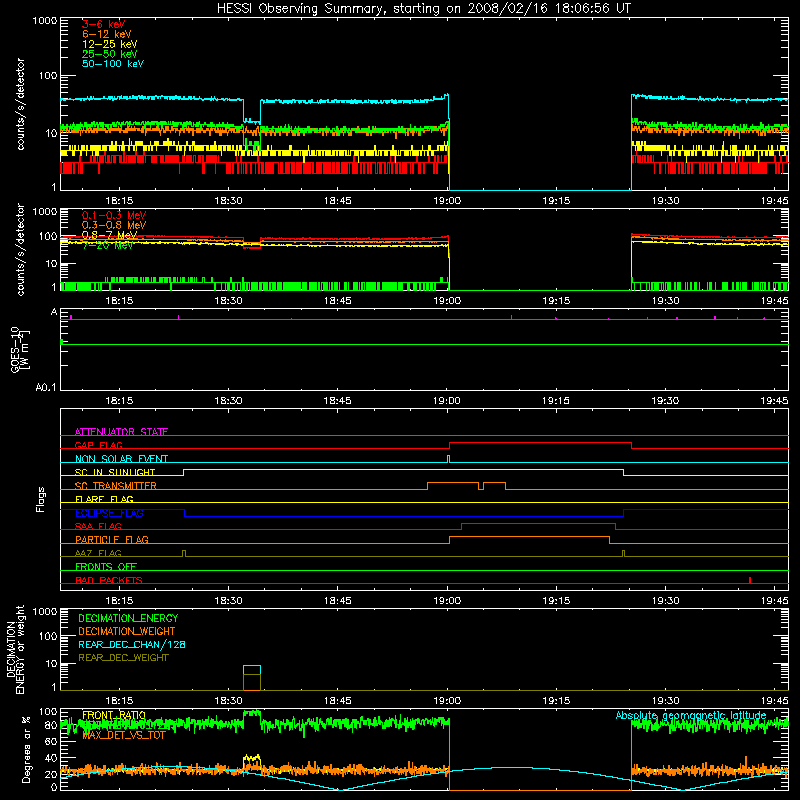Screen dimensions: 800x800
Task: Select the green 25-50 keV legend label
Action: click(x=110, y=54)
